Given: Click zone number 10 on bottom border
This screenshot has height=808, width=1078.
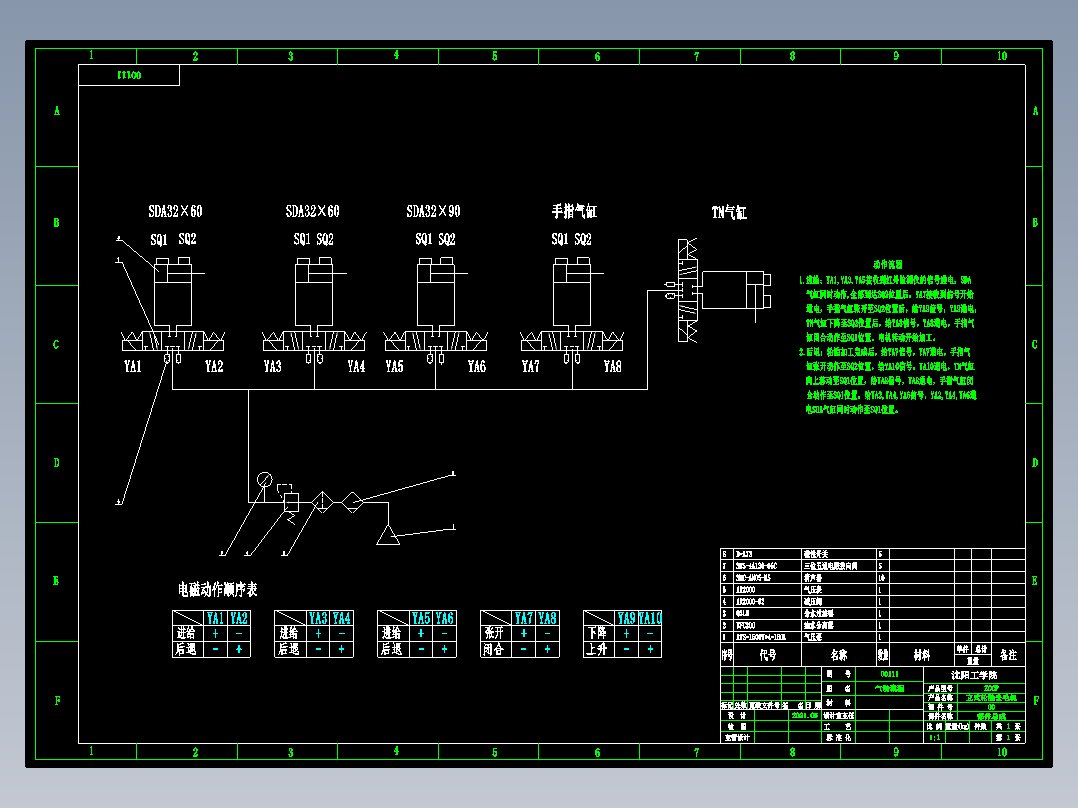Looking at the screenshot, I should [1002, 752].
